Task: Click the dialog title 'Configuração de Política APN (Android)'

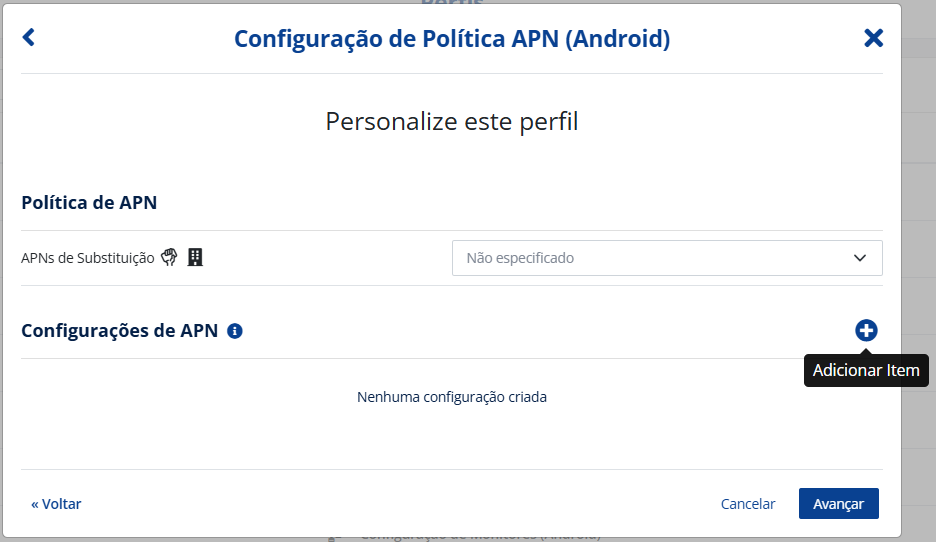Action: pos(452,39)
